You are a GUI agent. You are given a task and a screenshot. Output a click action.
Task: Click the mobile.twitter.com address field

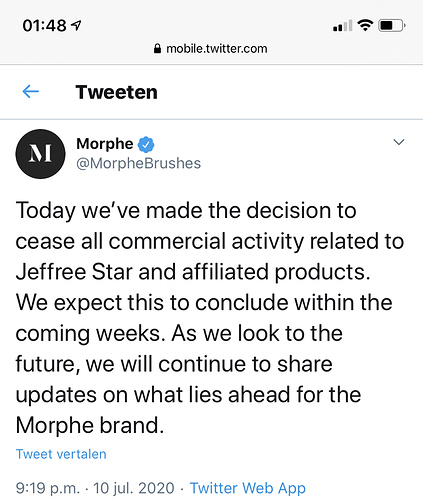pos(211,49)
